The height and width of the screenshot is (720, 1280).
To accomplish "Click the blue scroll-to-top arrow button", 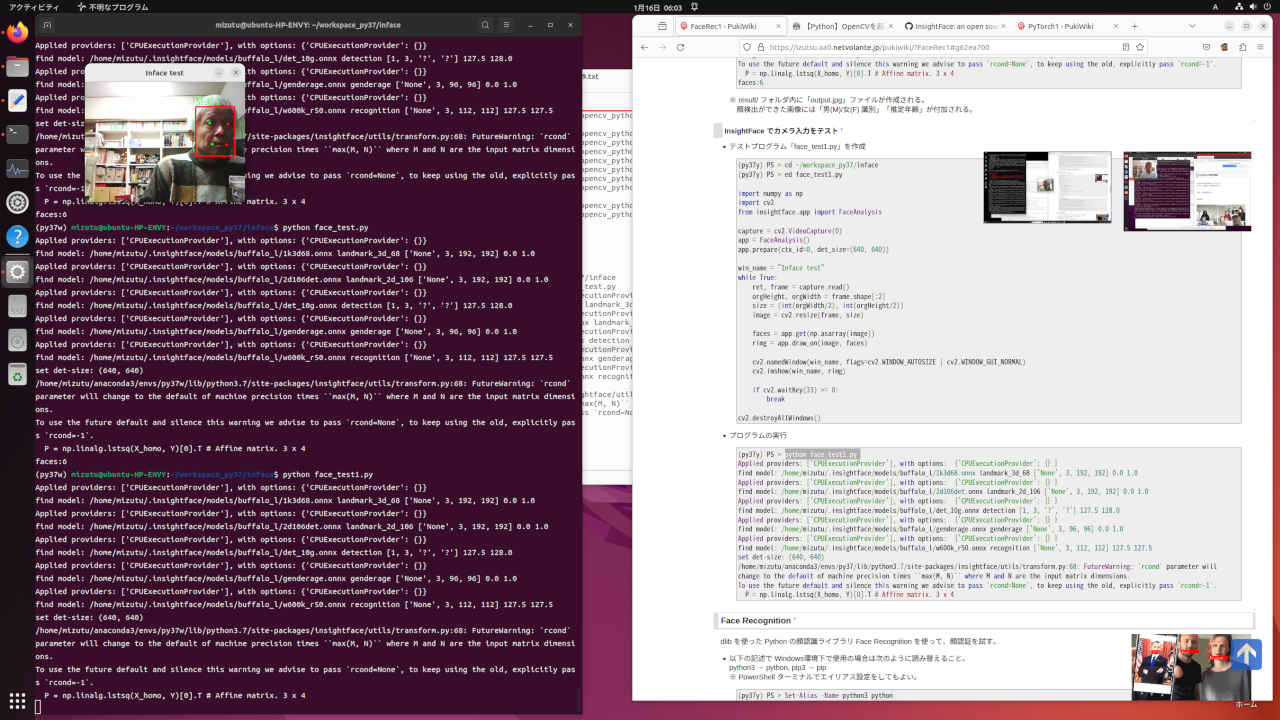I will pos(1245,654).
